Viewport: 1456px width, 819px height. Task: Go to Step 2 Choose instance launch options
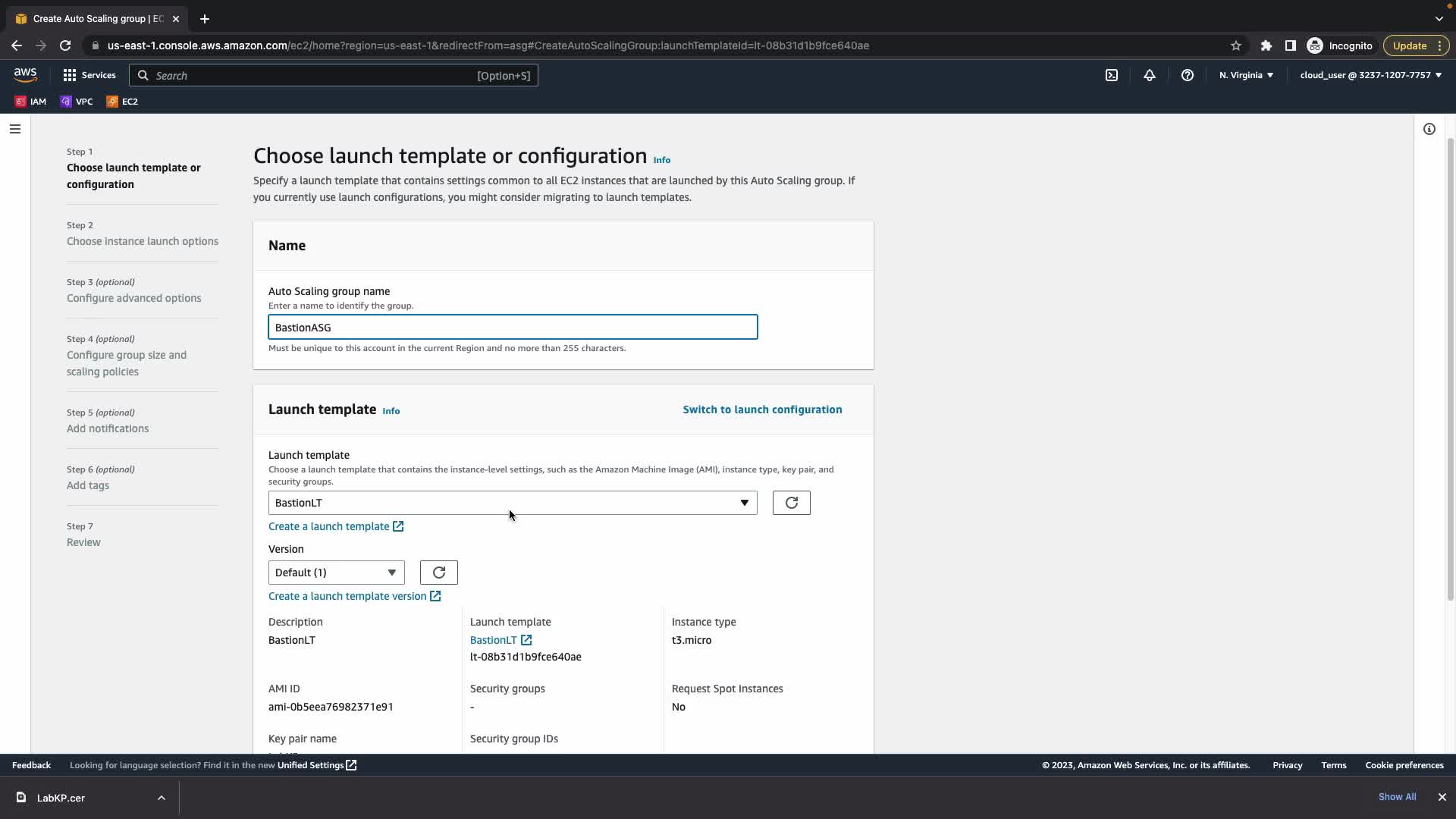pyautogui.click(x=142, y=241)
